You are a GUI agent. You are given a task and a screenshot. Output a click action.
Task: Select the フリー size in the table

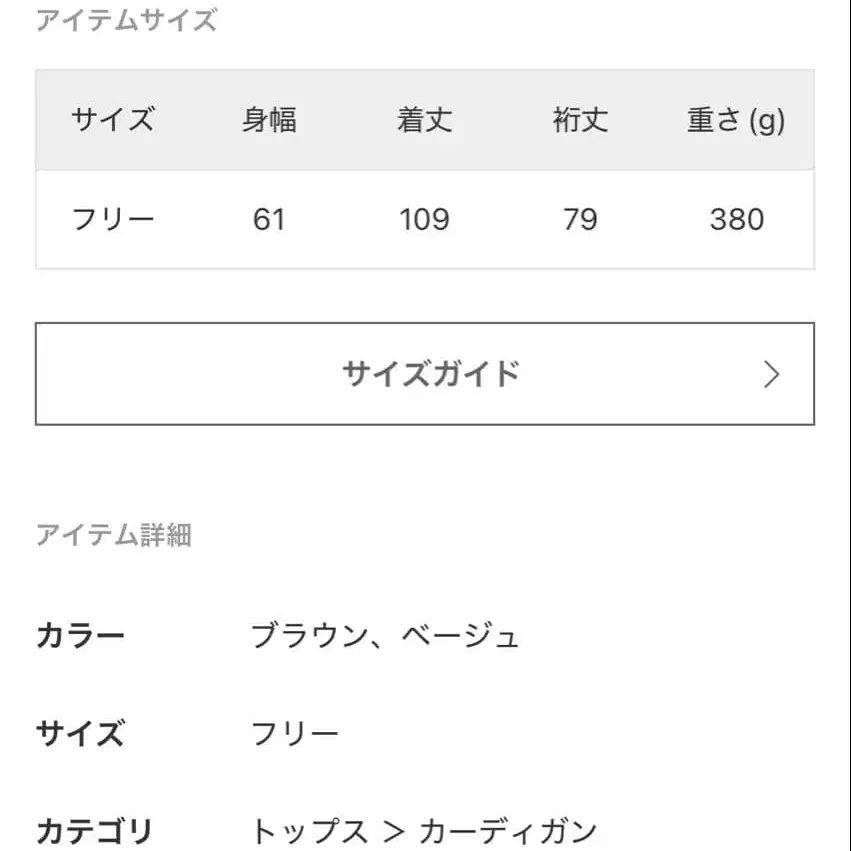click(113, 218)
